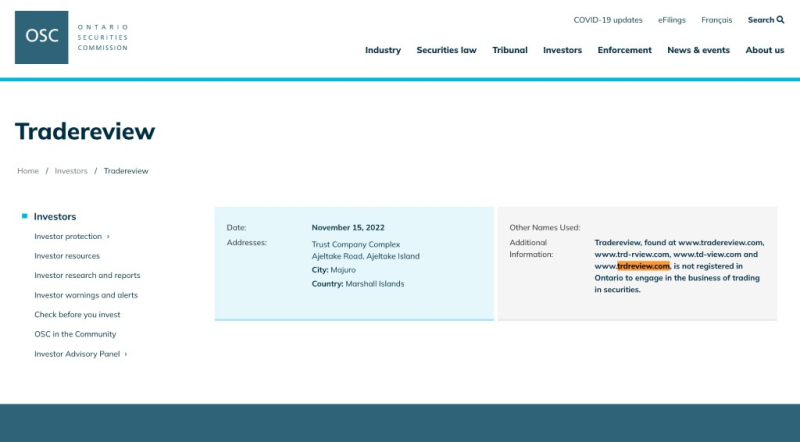Open the Industry menu
Image resolution: width=800 pixels, height=442 pixels.
(383, 50)
